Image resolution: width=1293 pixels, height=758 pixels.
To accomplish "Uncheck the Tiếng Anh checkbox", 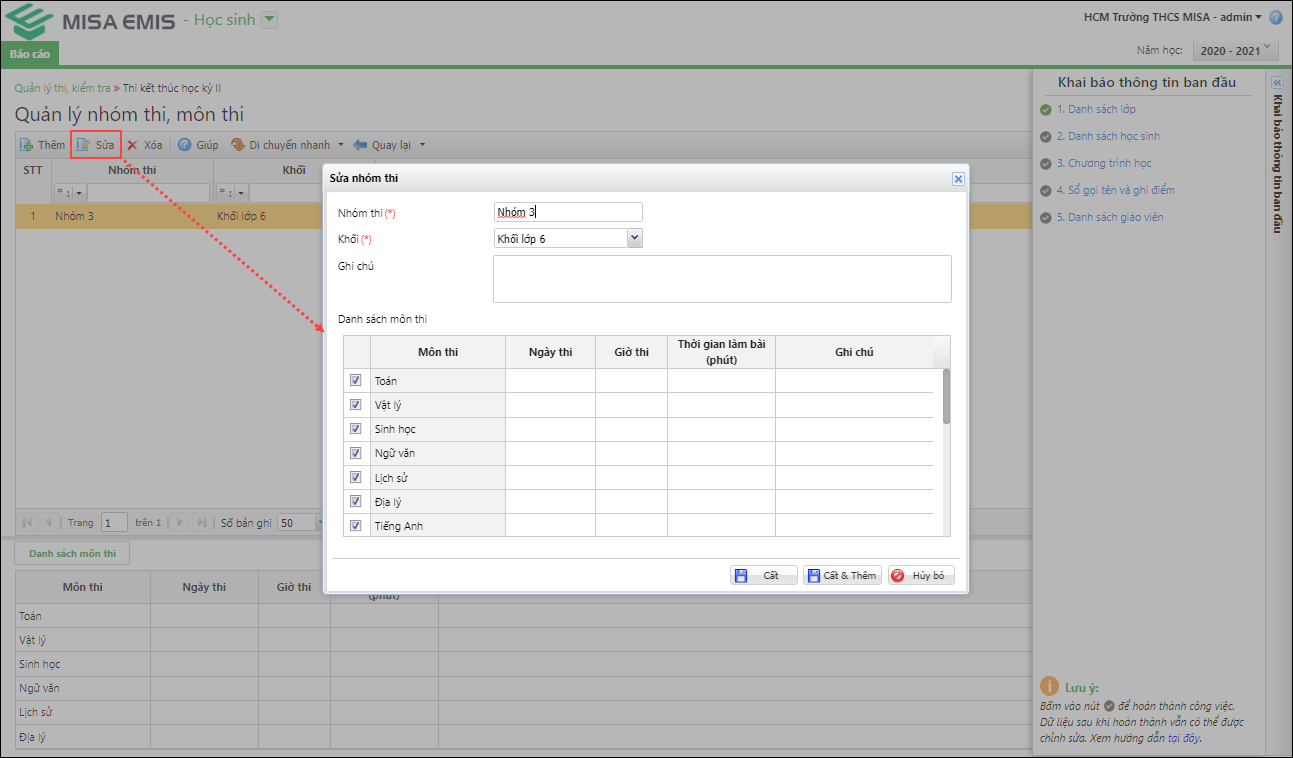I will (355, 525).
